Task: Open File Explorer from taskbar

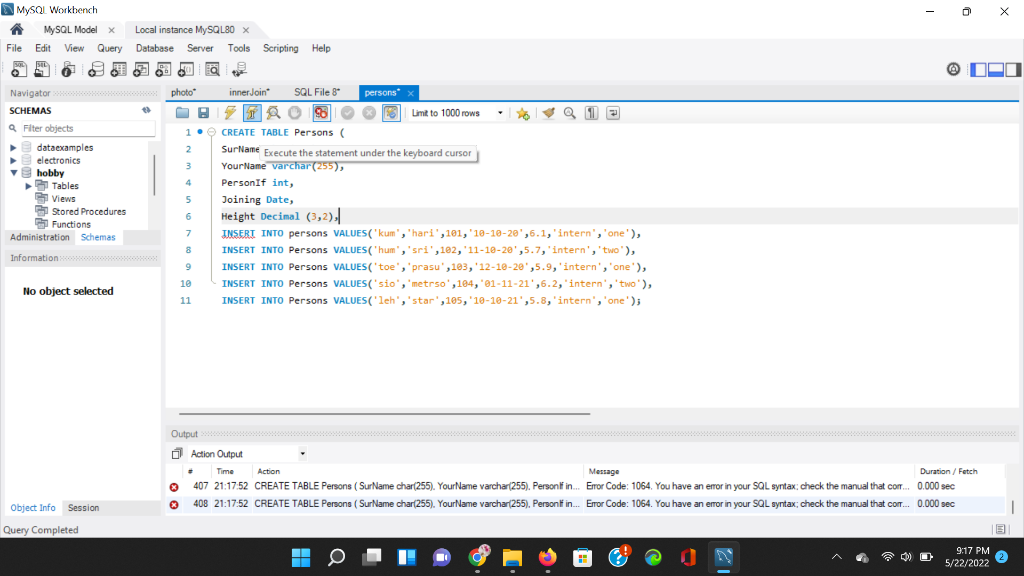Action: pos(513,558)
